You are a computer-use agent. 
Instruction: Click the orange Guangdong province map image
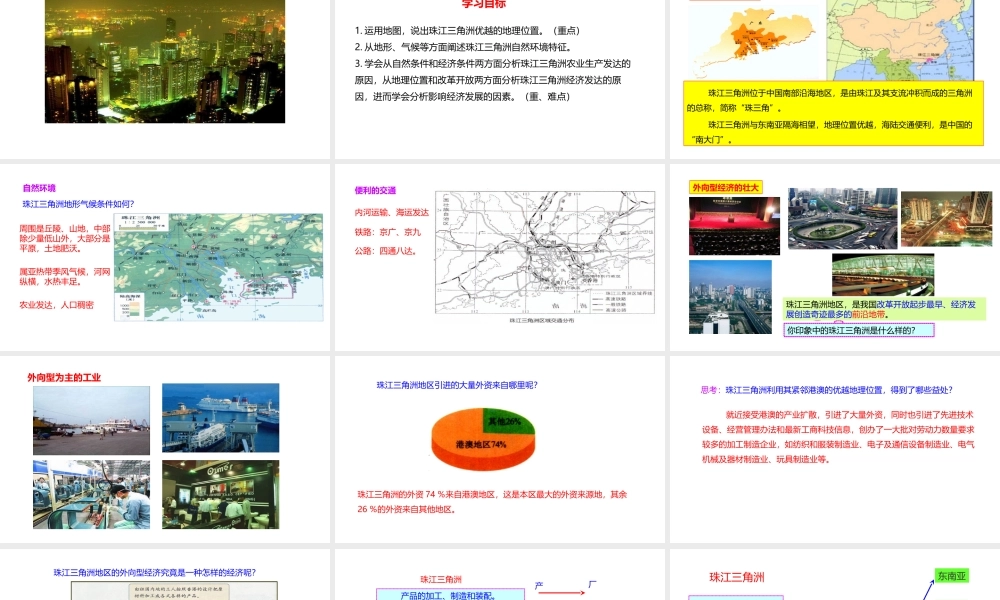[754, 40]
